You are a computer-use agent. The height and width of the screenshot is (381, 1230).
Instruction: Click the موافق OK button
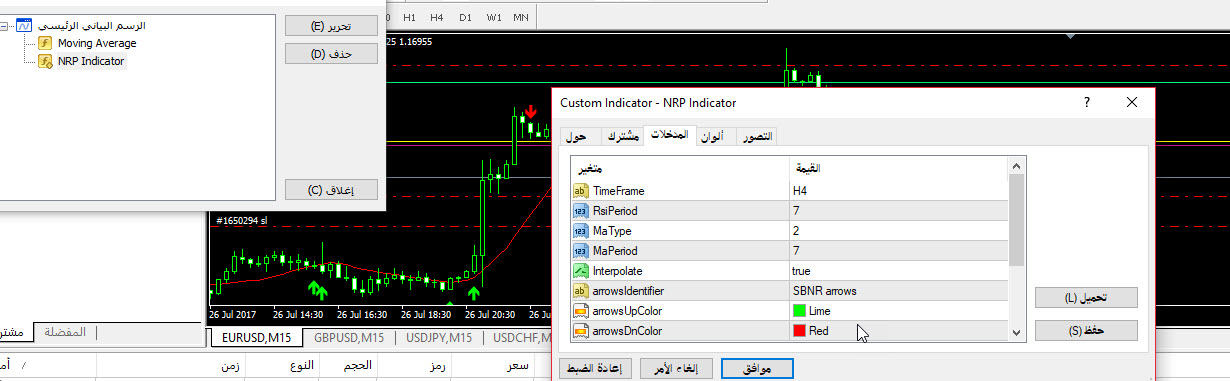point(757,368)
